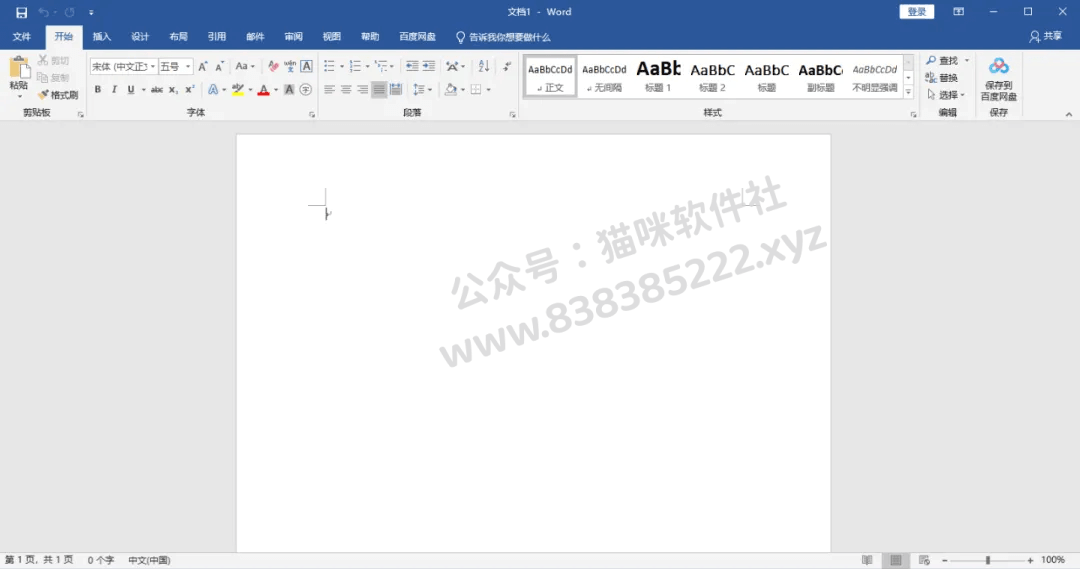Align the text left
Screen dimensions: 1080x569
tap(329, 90)
